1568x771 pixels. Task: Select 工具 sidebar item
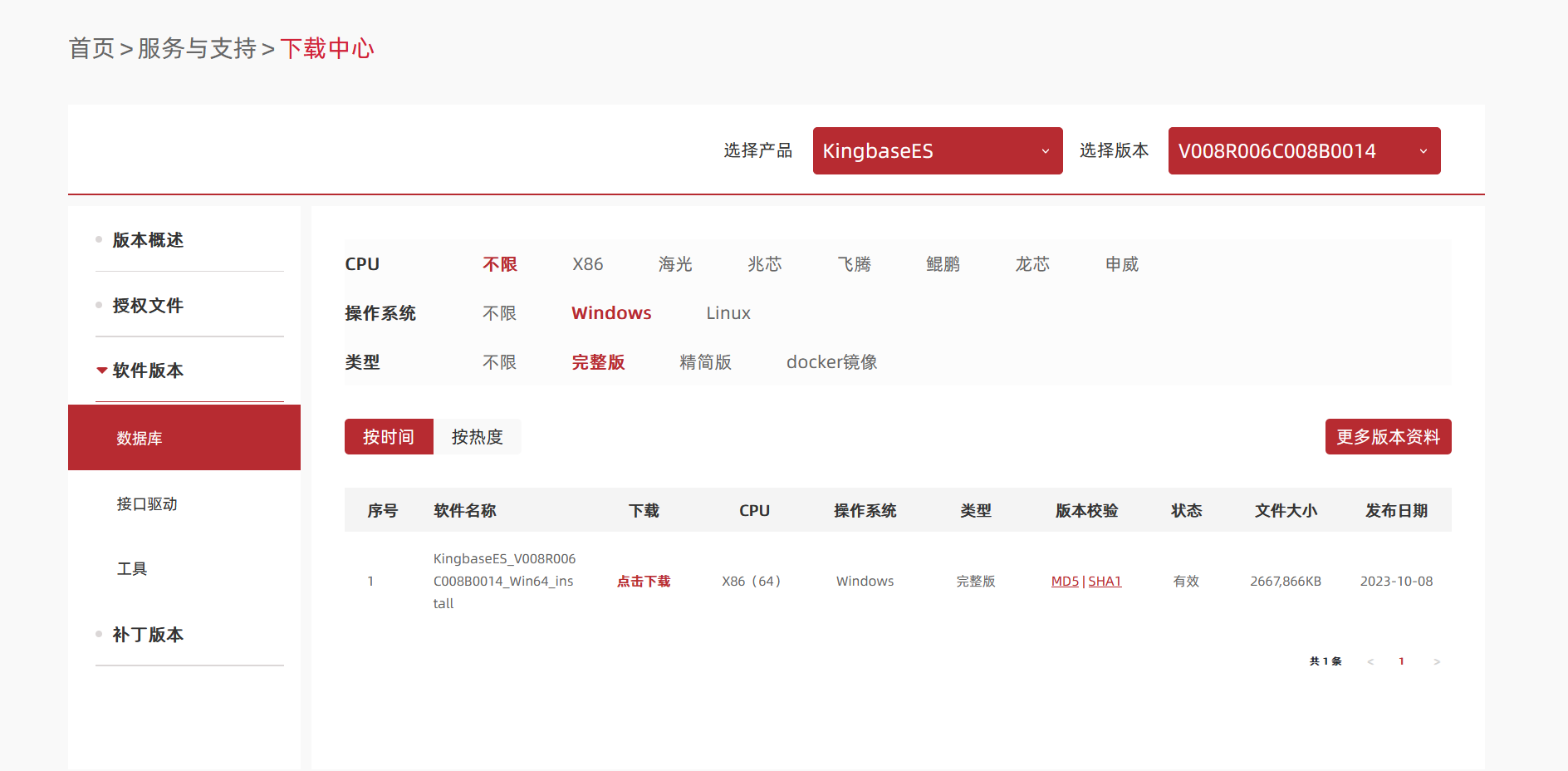coord(132,569)
